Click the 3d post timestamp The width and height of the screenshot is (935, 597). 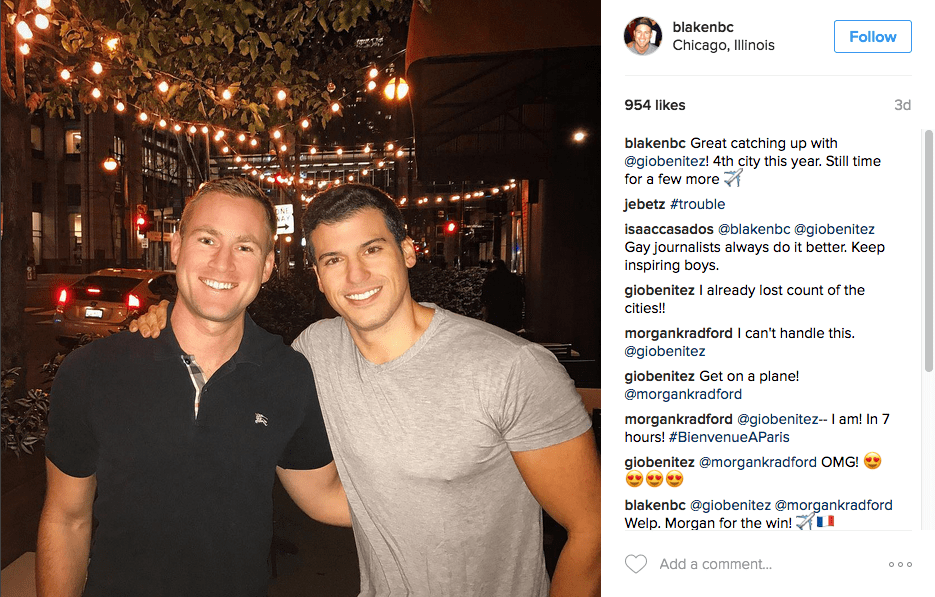[x=902, y=105]
